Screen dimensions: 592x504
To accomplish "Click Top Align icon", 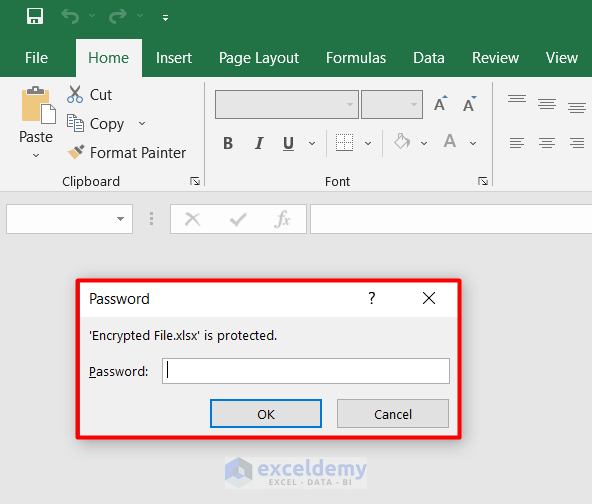I will point(517,99).
